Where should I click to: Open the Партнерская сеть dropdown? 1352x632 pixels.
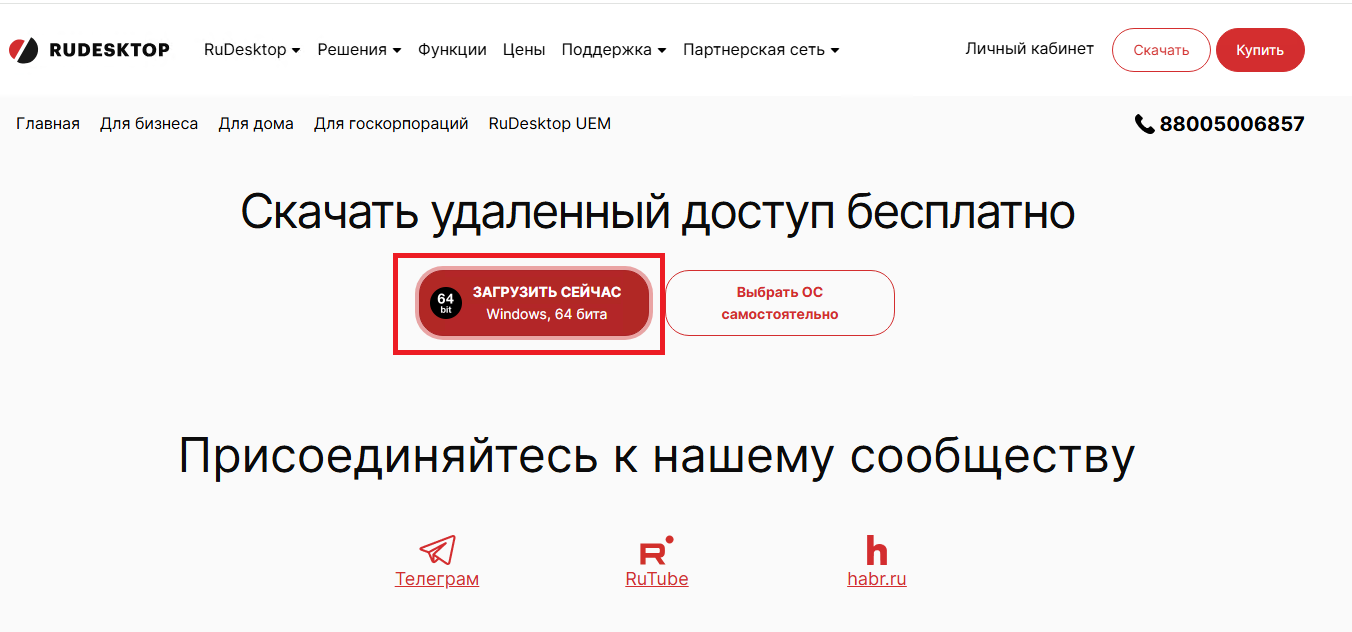[760, 50]
